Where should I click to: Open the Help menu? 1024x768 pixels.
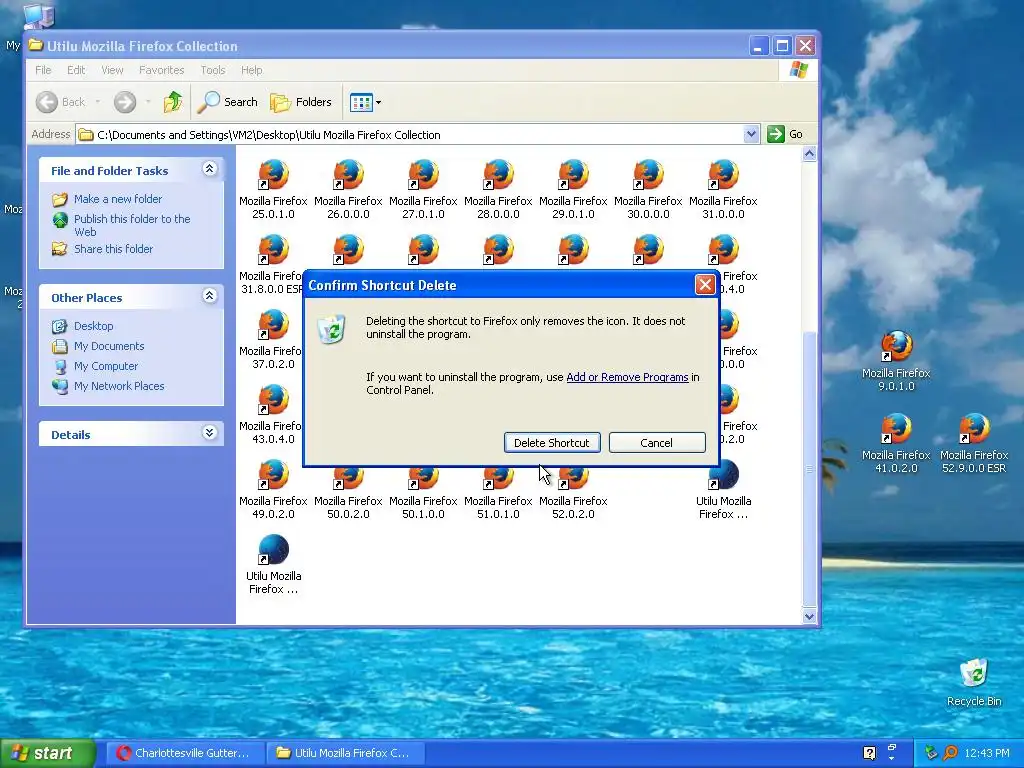pyautogui.click(x=251, y=70)
